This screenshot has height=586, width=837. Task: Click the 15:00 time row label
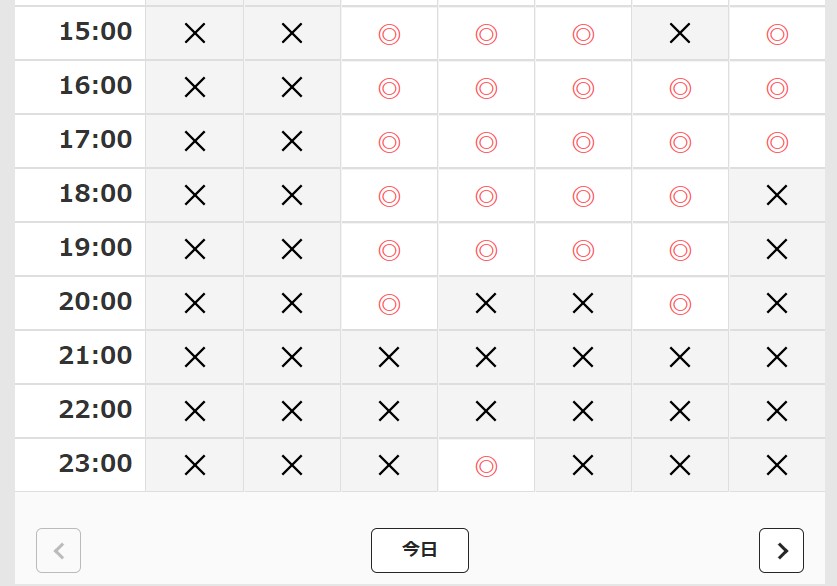click(x=95, y=32)
